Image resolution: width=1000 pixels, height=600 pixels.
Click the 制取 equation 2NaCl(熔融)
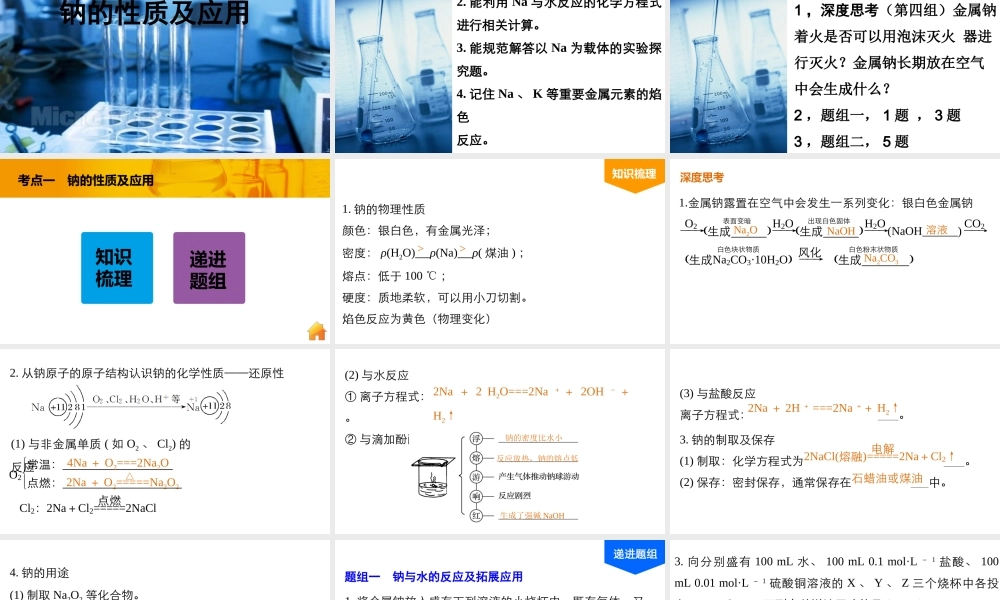879,455
